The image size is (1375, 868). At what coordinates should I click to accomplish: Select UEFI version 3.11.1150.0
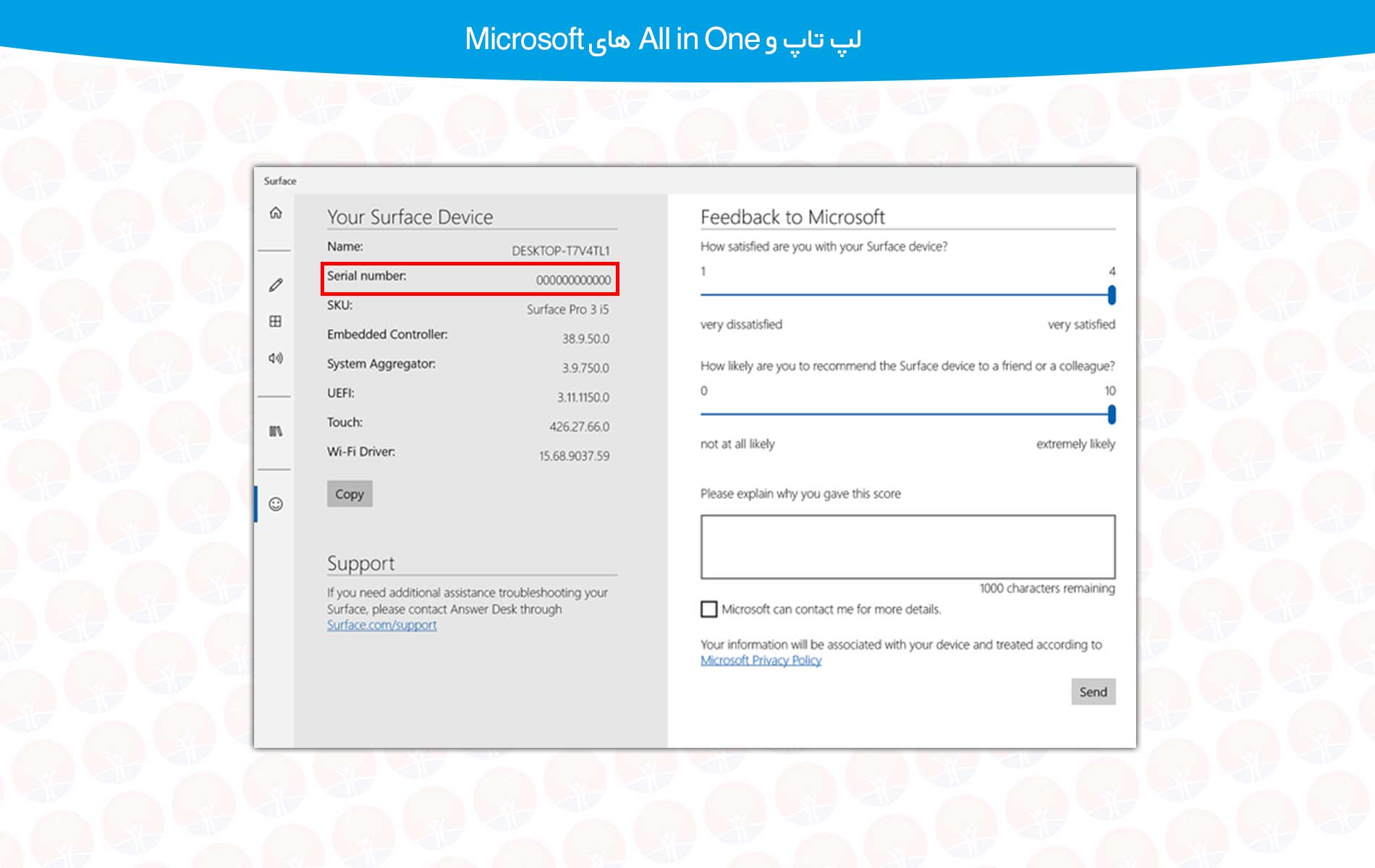coord(583,397)
